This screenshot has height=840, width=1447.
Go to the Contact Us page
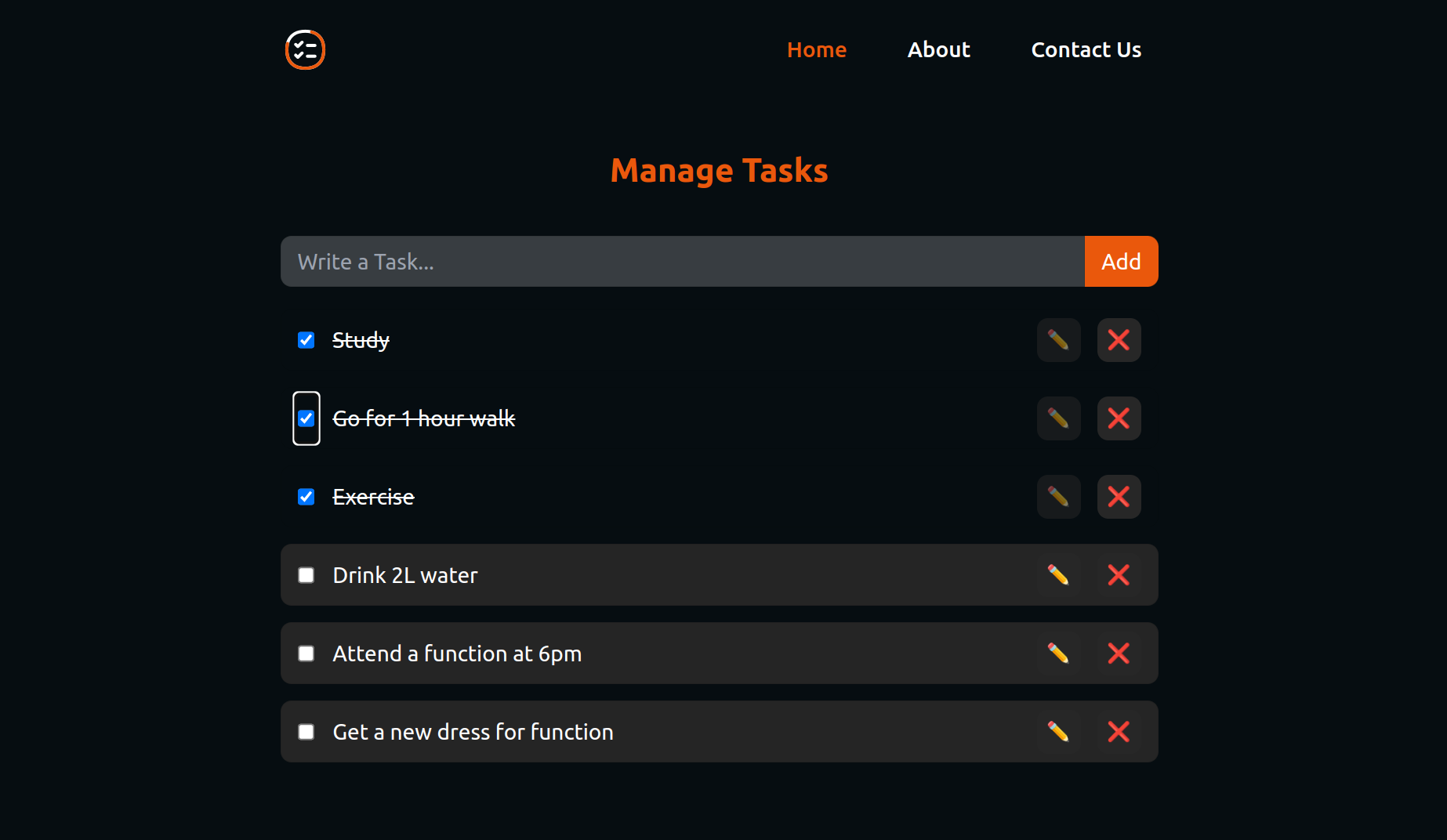(x=1086, y=49)
